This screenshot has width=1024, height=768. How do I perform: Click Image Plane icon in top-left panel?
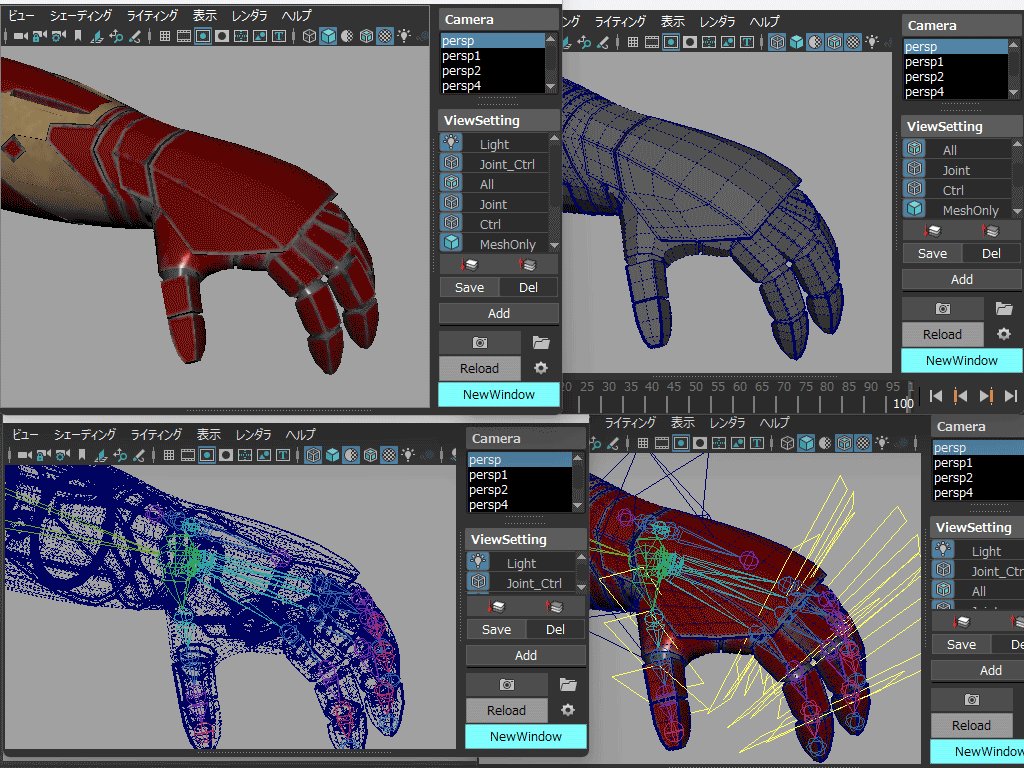[x=97, y=36]
